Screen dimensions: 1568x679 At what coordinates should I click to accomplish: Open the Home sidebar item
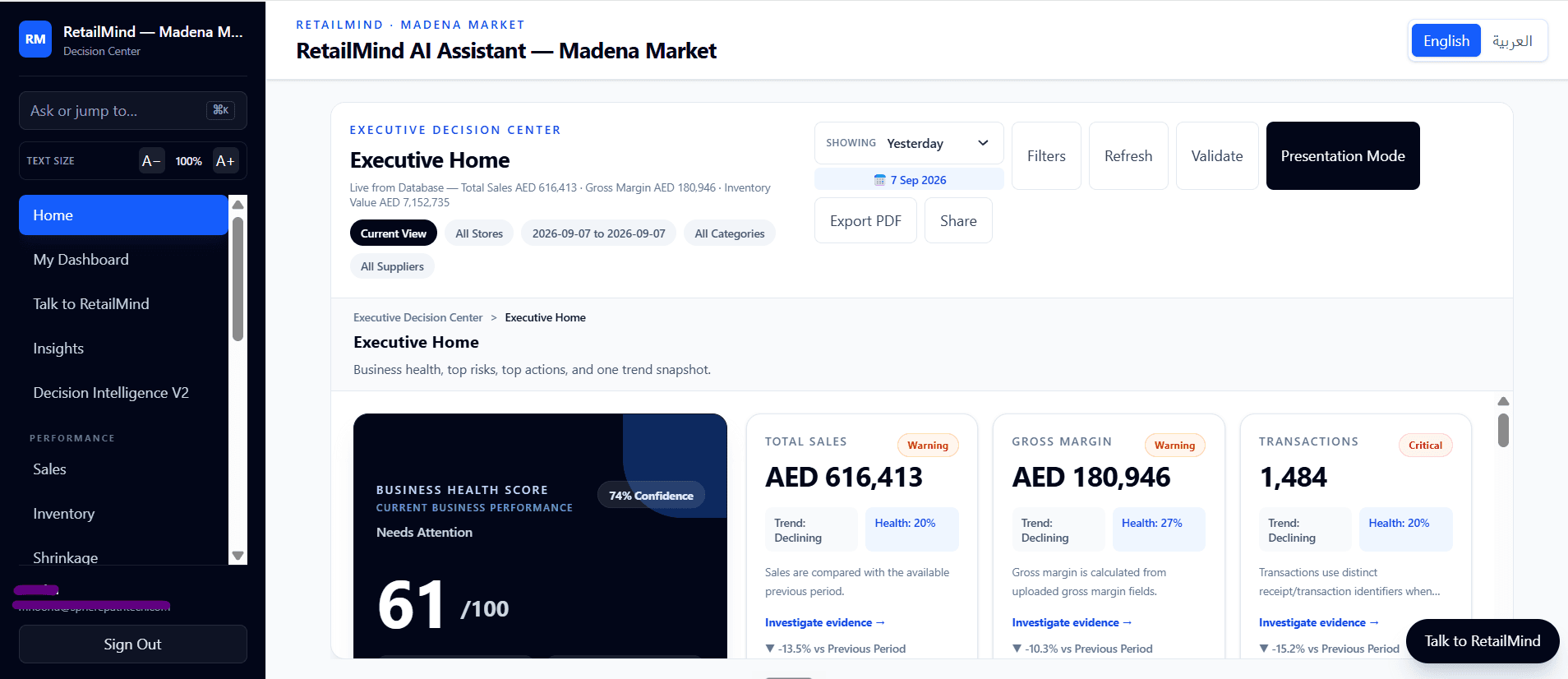coord(123,215)
